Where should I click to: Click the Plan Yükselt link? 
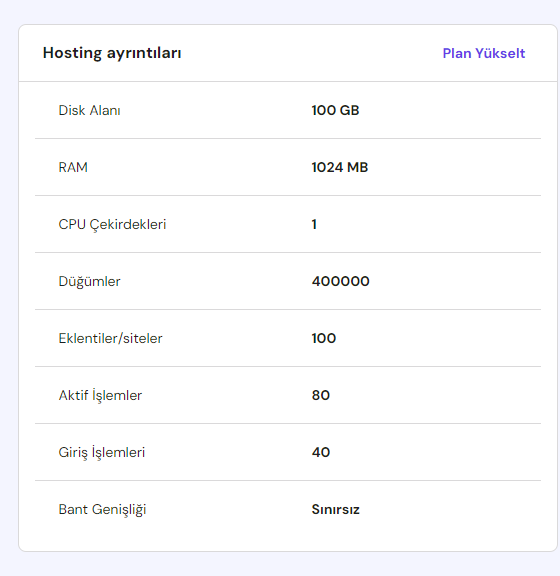click(x=484, y=53)
